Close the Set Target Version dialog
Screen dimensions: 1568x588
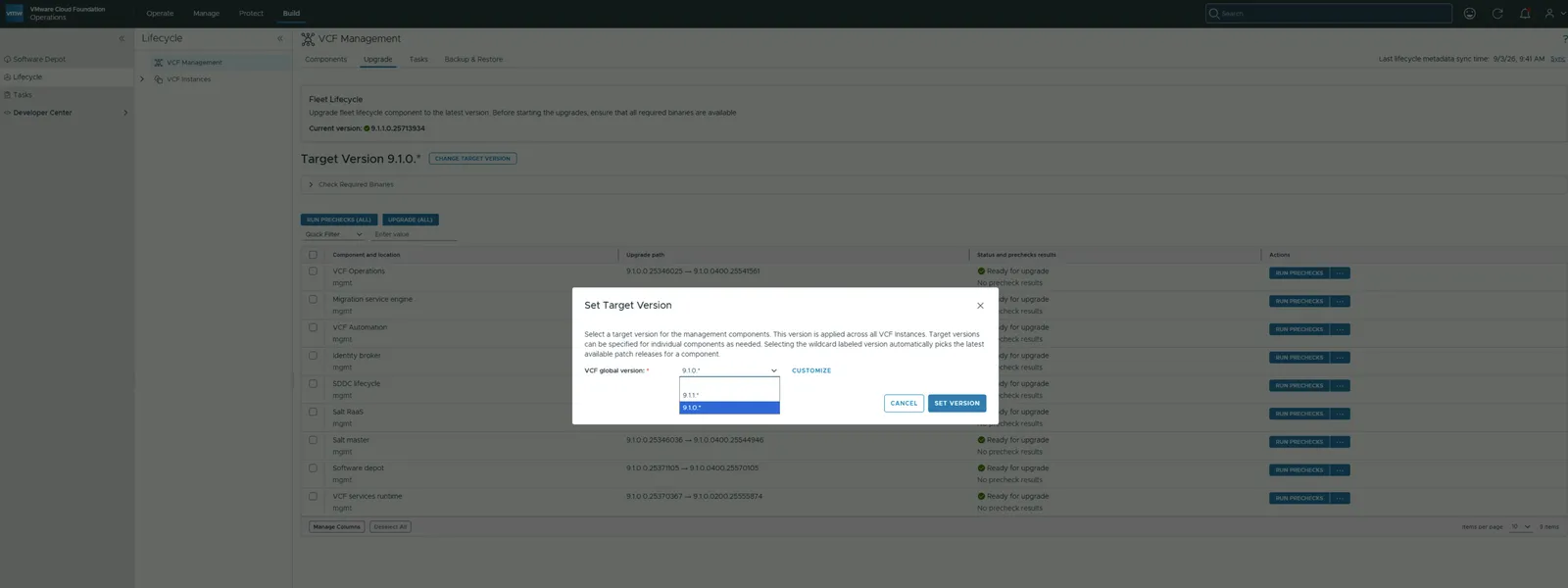click(x=980, y=306)
